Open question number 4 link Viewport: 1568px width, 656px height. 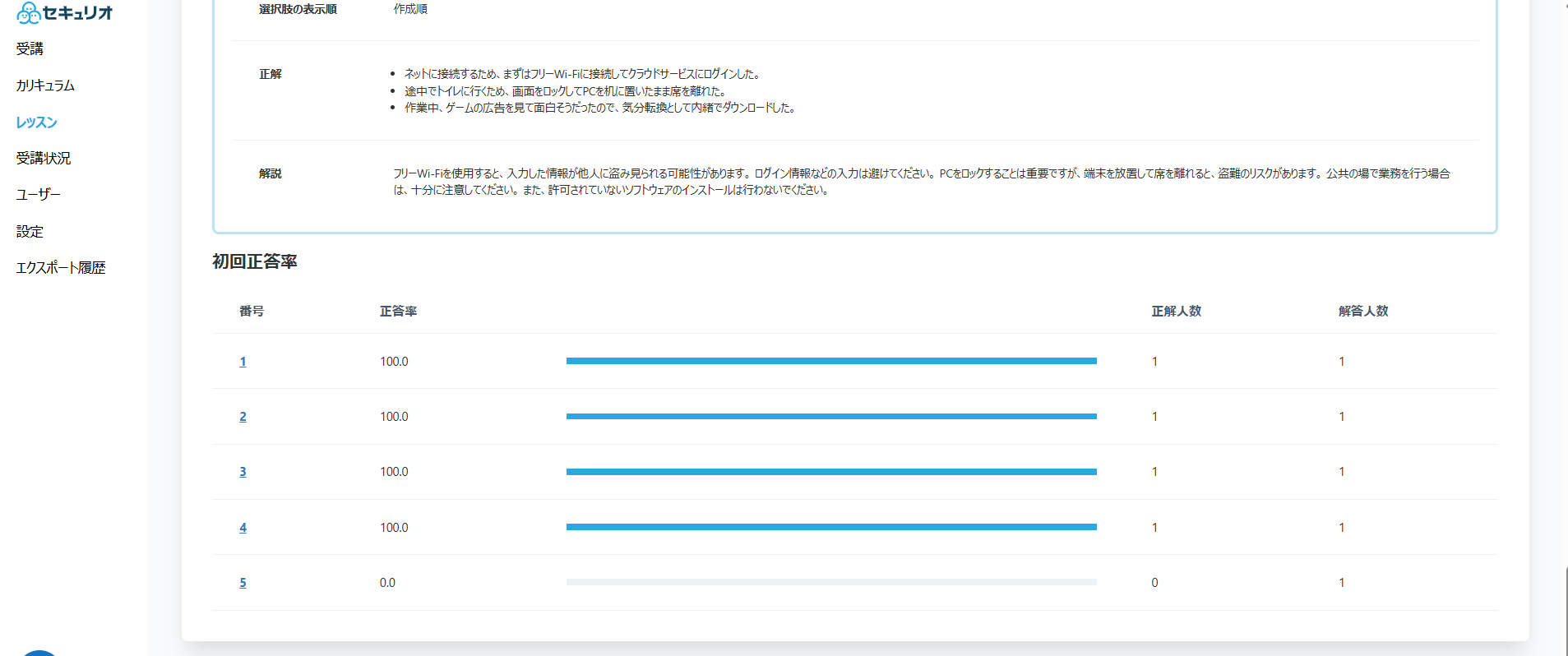(x=243, y=528)
